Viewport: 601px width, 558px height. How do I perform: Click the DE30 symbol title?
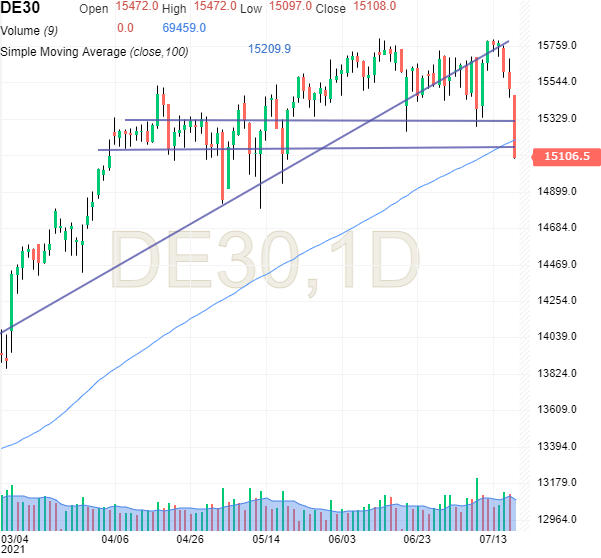[x=20, y=8]
